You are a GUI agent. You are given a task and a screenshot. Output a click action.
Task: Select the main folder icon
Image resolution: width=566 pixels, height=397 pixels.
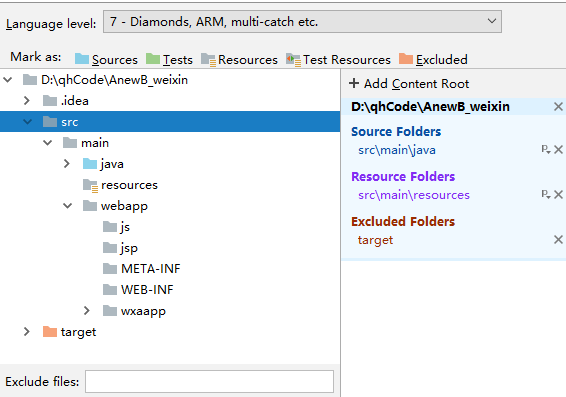[x=70, y=143]
